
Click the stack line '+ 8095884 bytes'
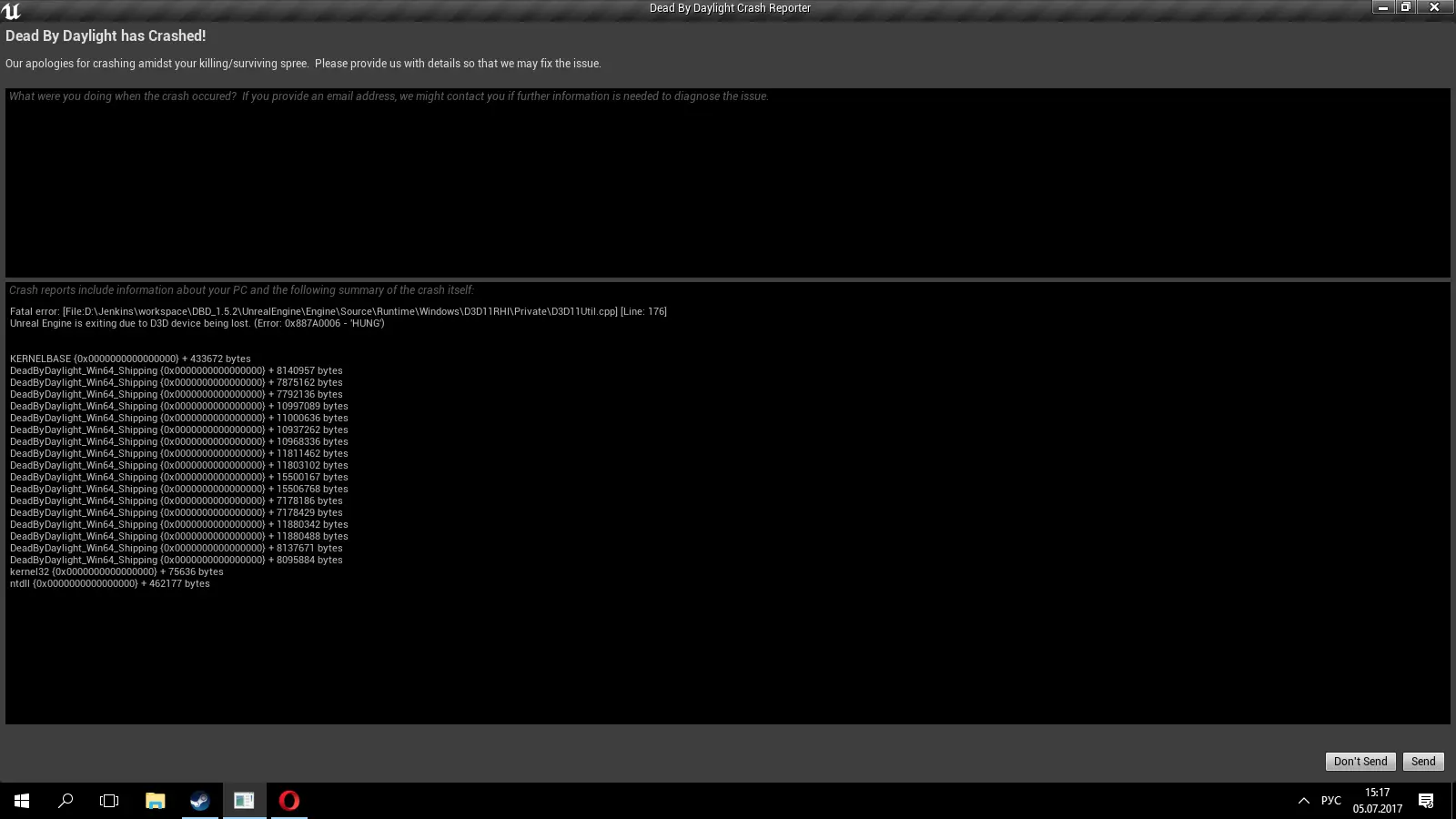177,560
